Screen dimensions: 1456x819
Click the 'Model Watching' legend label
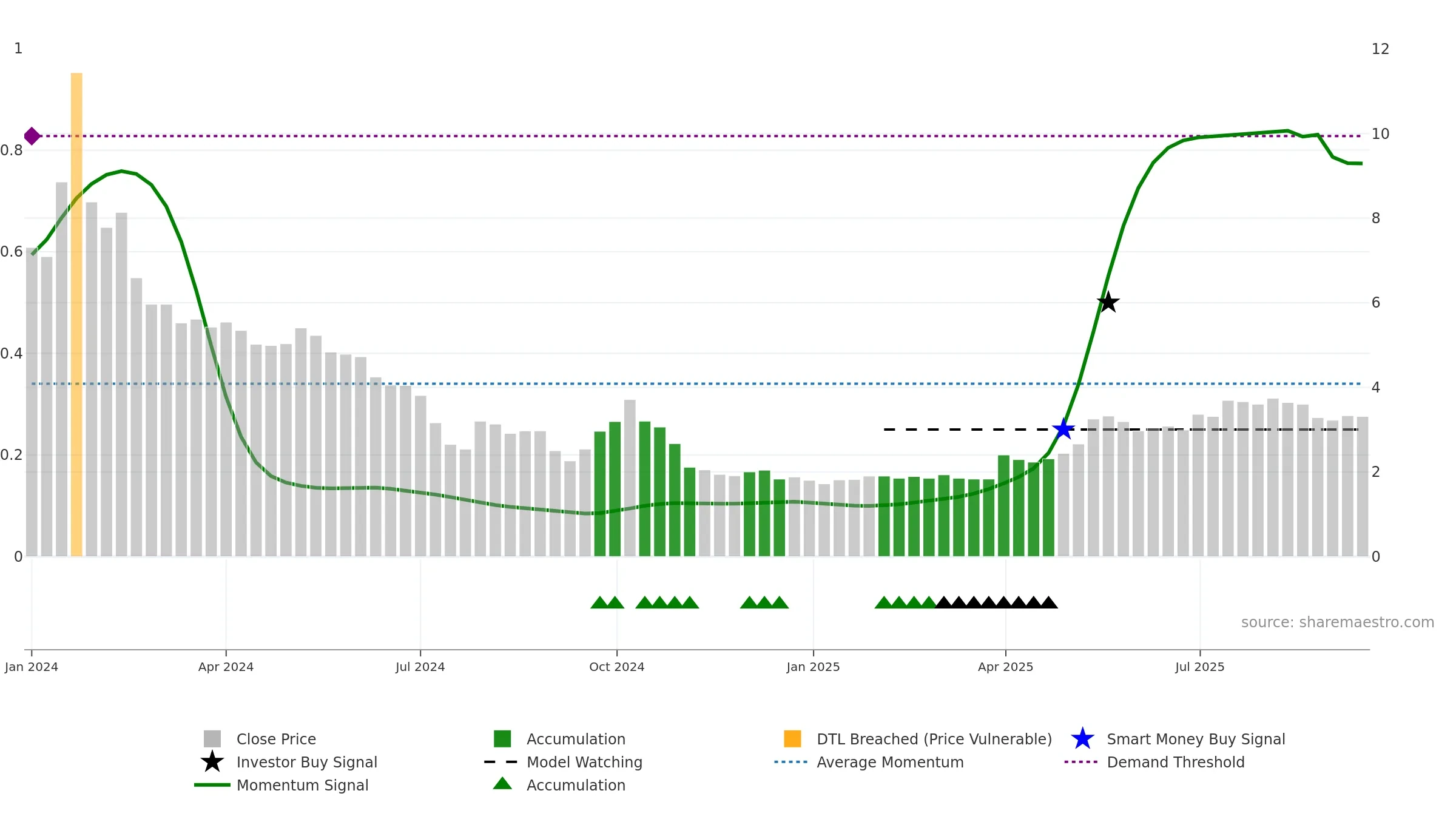pos(584,762)
